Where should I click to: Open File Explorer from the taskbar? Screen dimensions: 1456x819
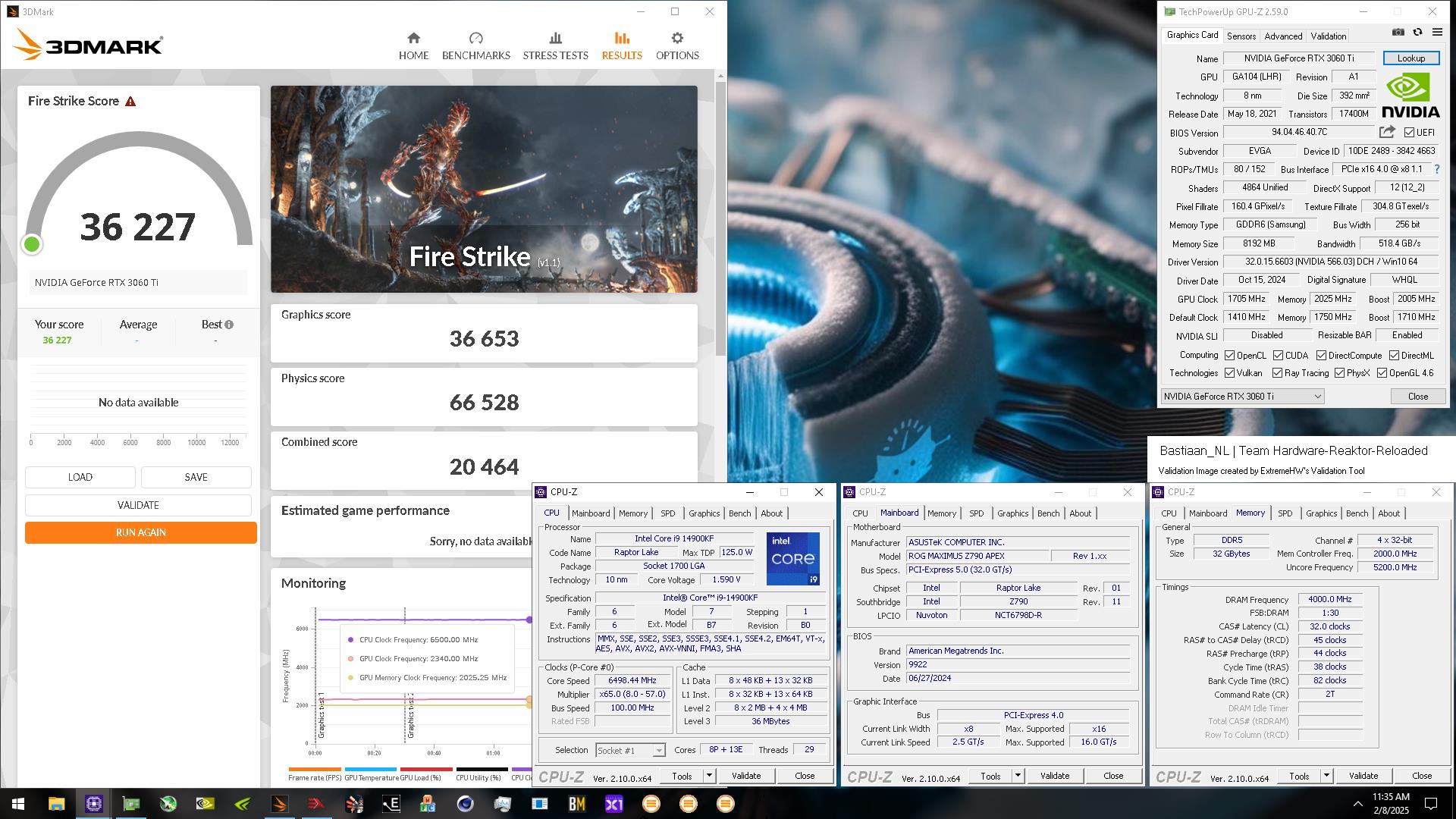57,804
